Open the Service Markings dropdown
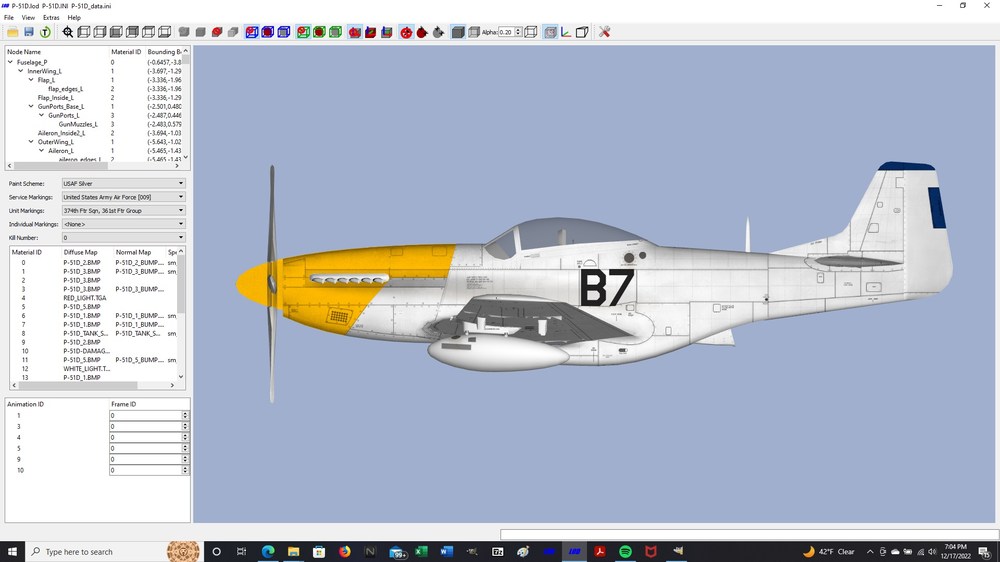The image size is (1000, 562). tap(124, 197)
